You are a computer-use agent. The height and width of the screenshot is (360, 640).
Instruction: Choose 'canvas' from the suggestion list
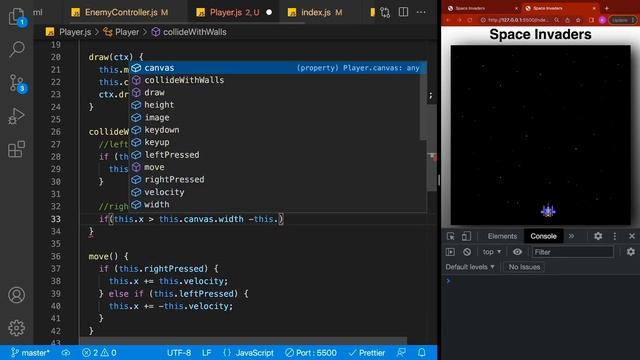(x=278, y=68)
